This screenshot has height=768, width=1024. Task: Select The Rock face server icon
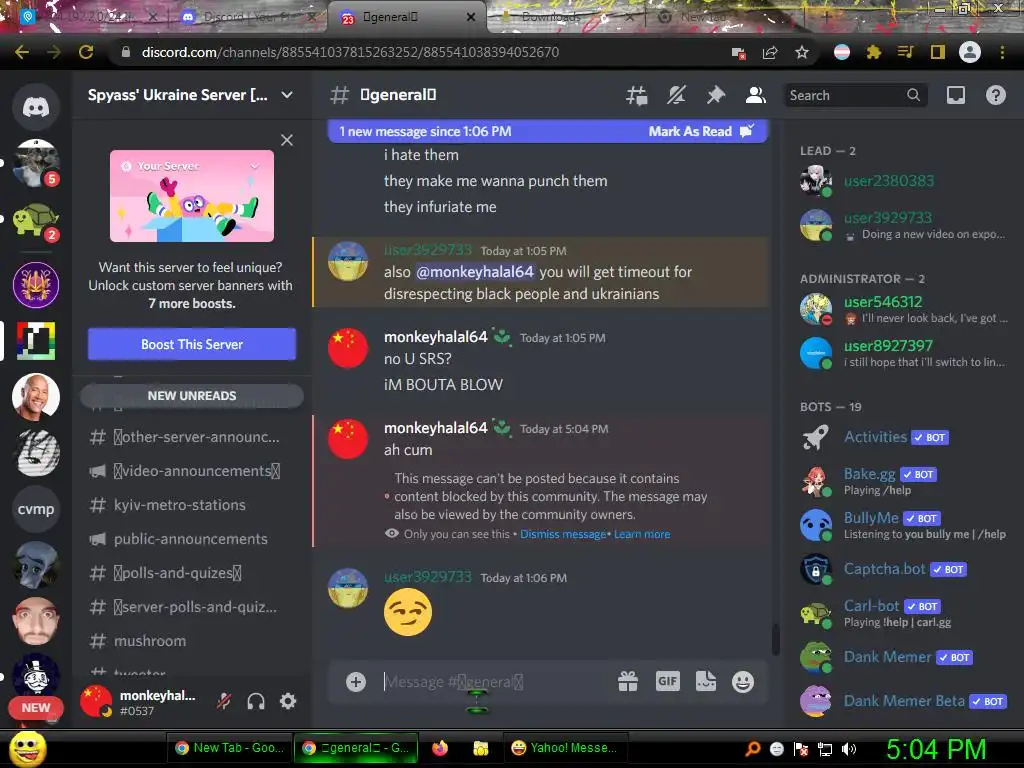click(x=36, y=397)
